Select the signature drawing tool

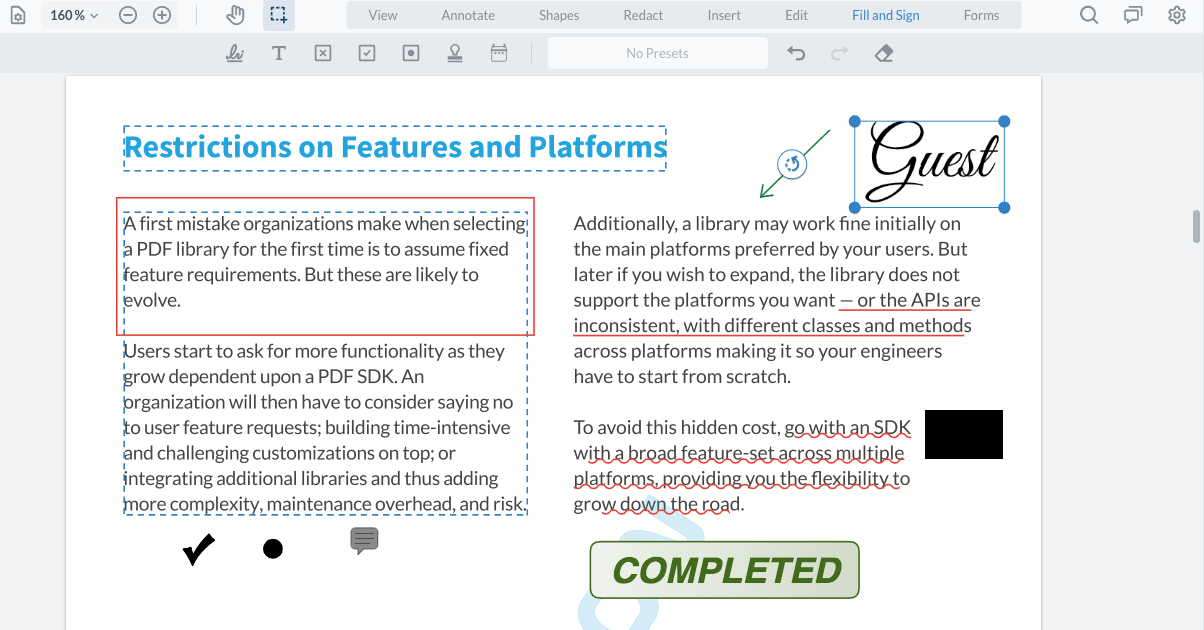pyautogui.click(x=234, y=52)
